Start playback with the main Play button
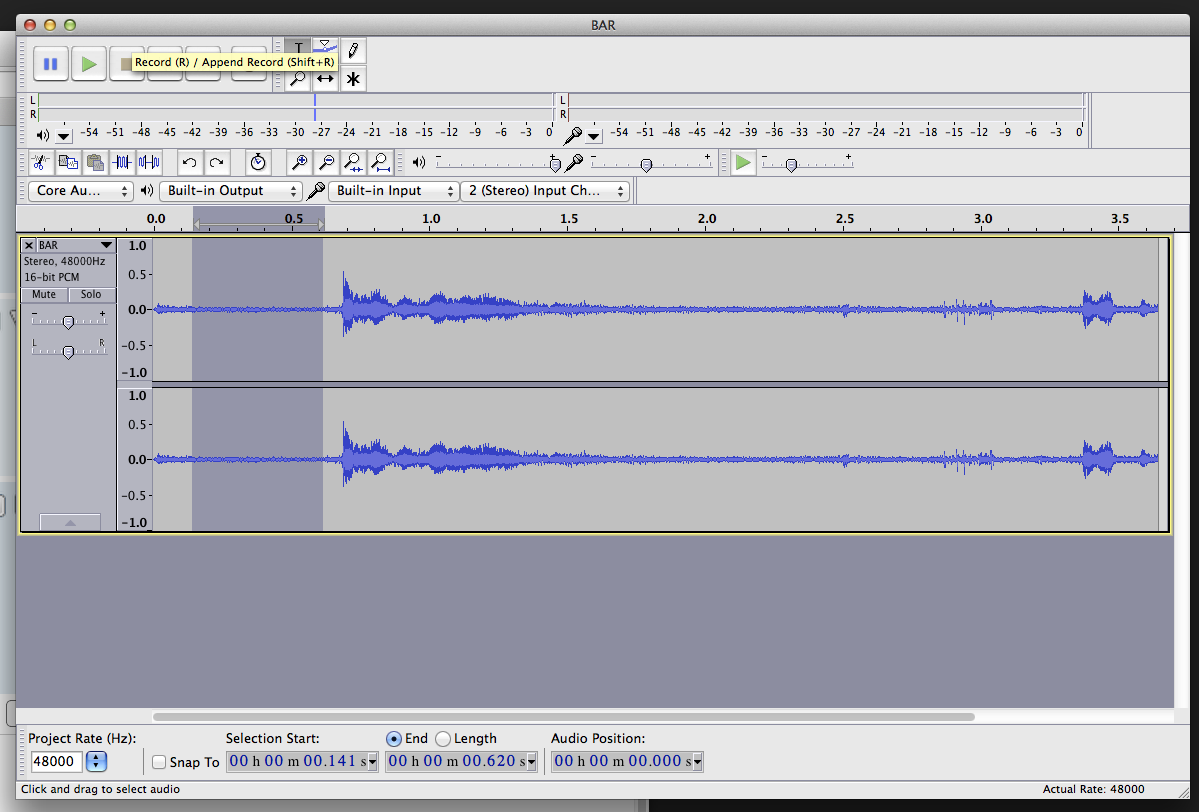Viewport: 1199px width, 812px height. (89, 63)
